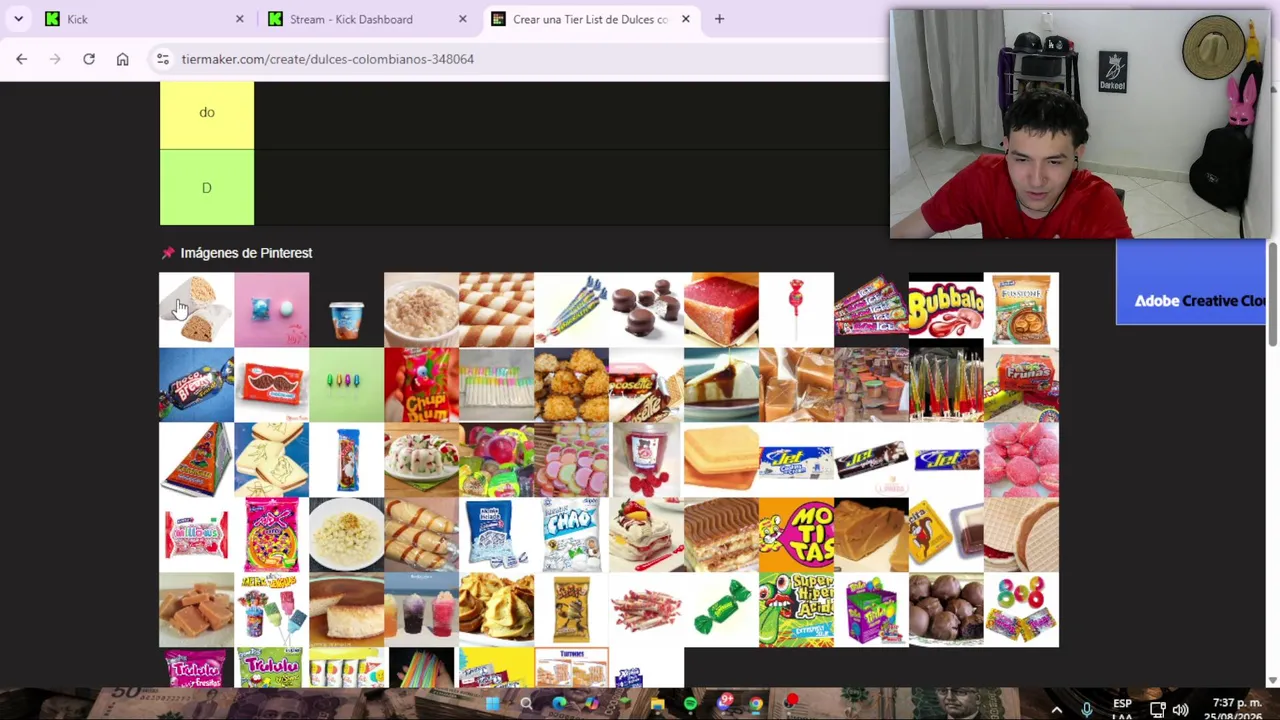Pick the Cocosette wafer image

coord(646,385)
